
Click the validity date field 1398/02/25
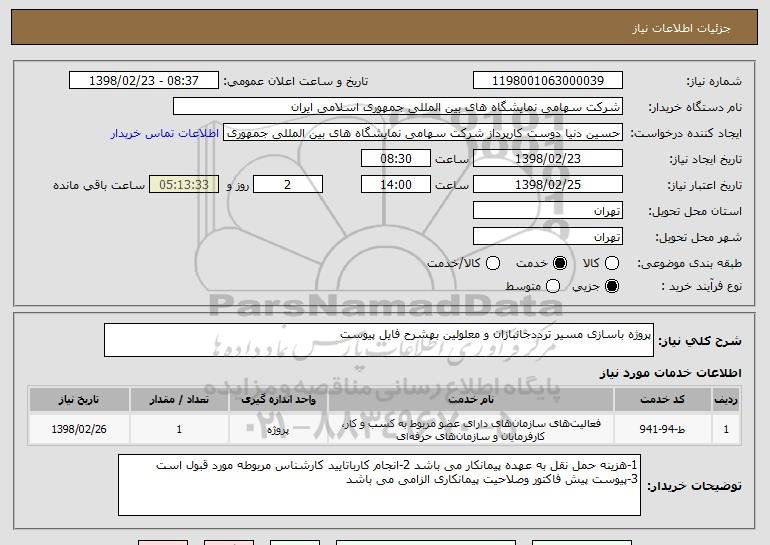pos(548,185)
